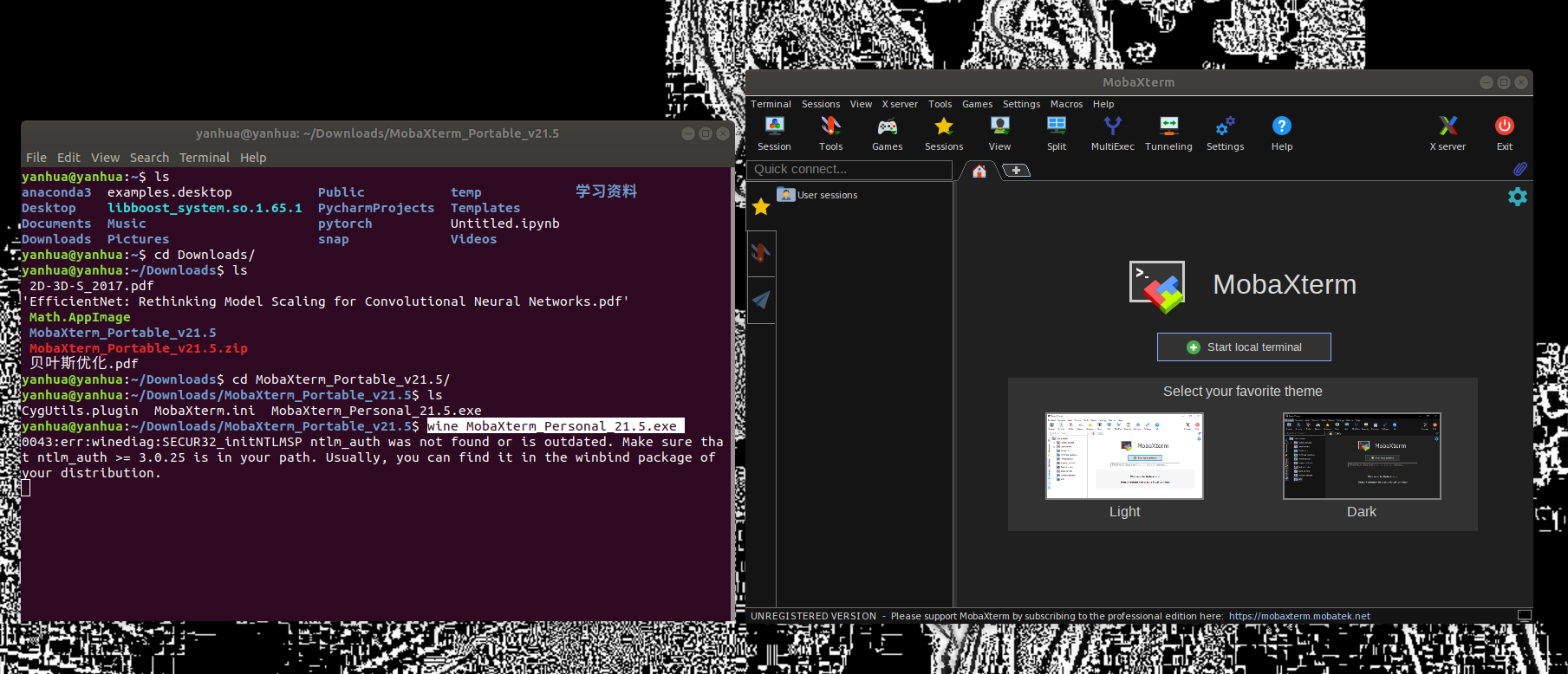Click the anaconda3 directory name in terminal
The height and width of the screenshot is (674, 1568).
click(56, 192)
